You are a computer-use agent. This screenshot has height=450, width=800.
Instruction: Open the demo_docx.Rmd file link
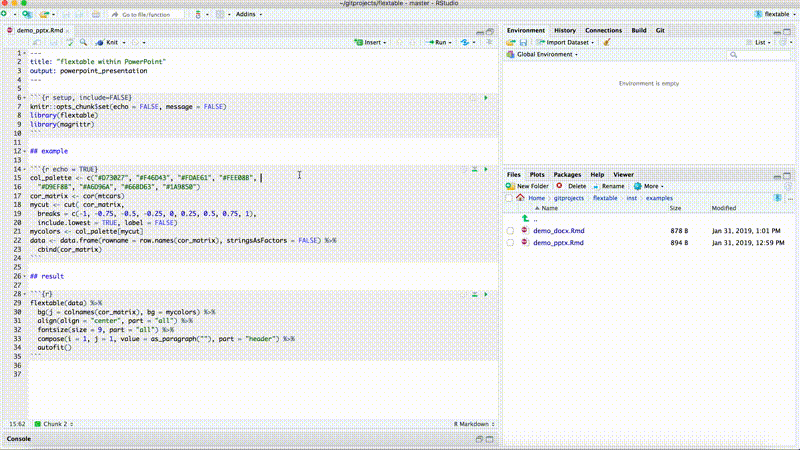point(559,231)
